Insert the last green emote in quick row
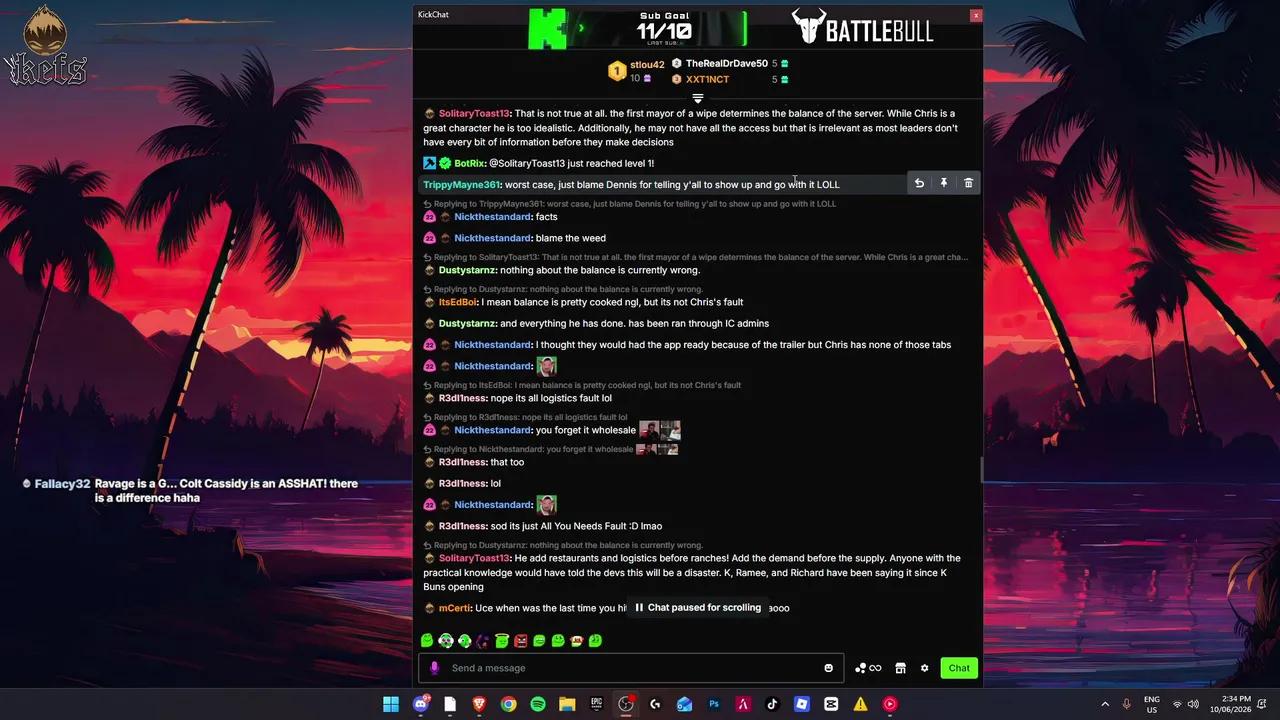This screenshot has width=1280, height=720. pyautogui.click(x=595, y=641)
